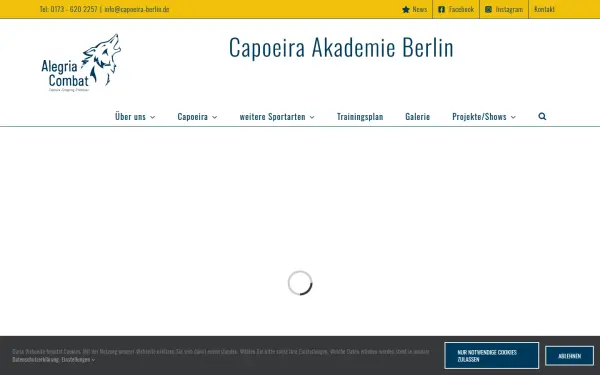The height and width of the screenshot is (375, 600).
Task: Click the Alegria Combat wolf logo
Action: click(81, 63)
